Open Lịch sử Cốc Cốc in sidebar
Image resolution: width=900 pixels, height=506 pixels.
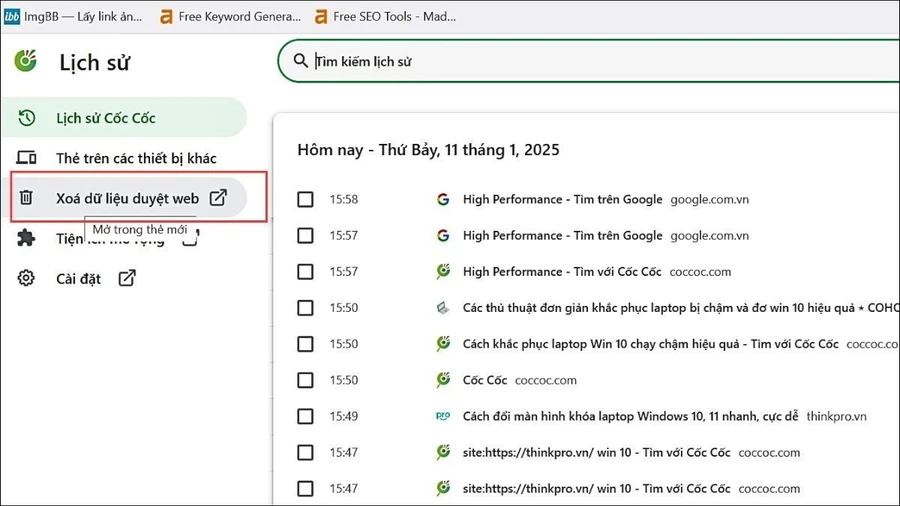[123, 118]
